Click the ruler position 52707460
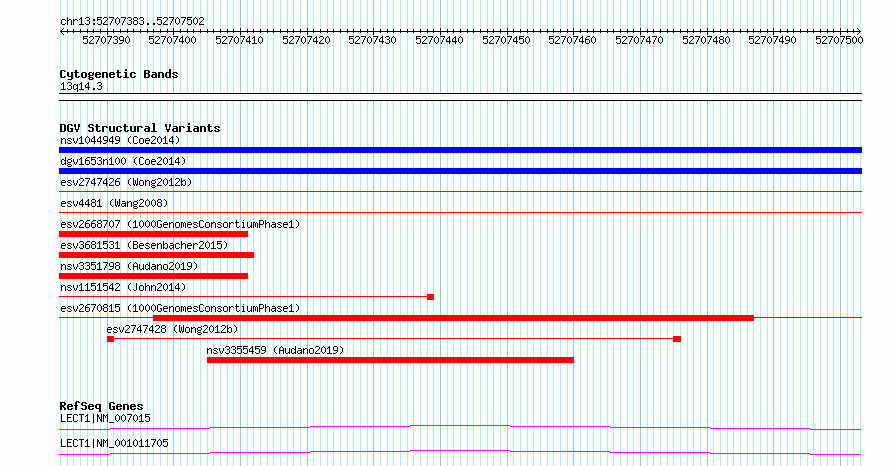The image size is (890, 466). [573, 40]
